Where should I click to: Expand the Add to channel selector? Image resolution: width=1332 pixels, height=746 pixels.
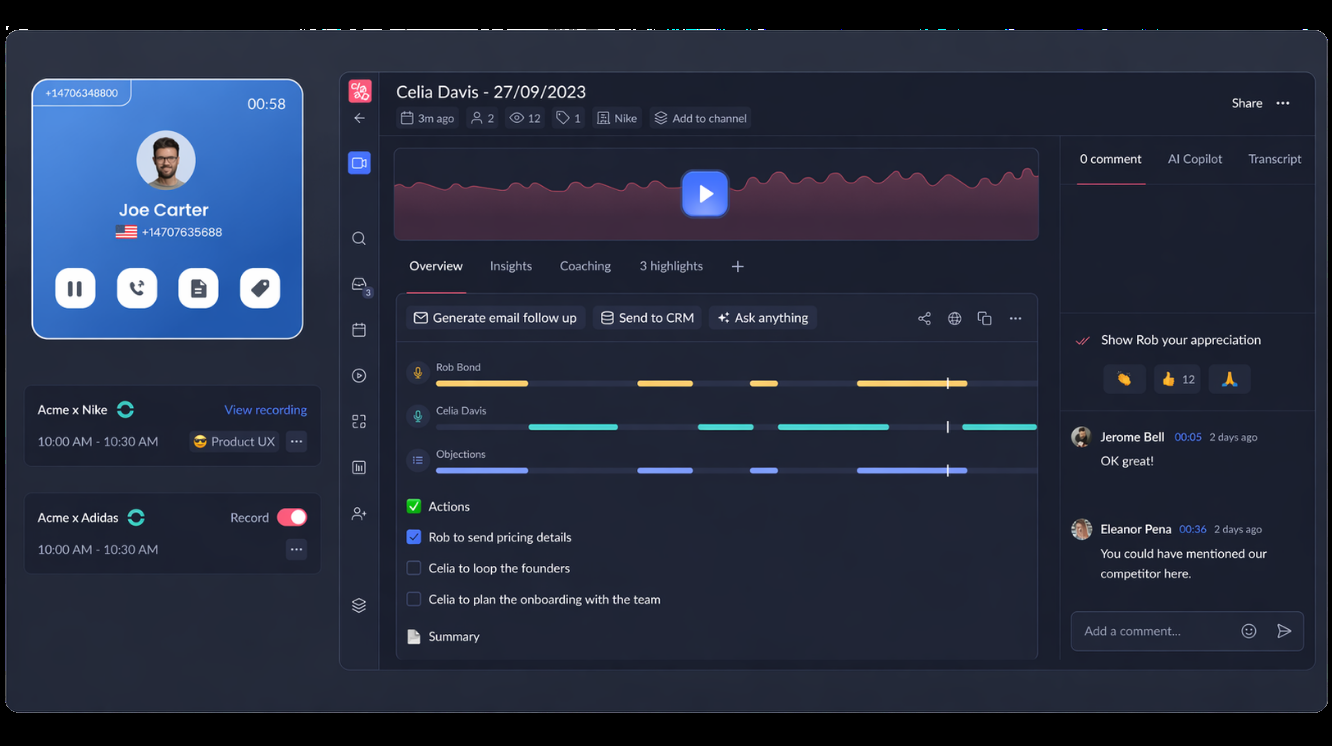coord(700,117)
